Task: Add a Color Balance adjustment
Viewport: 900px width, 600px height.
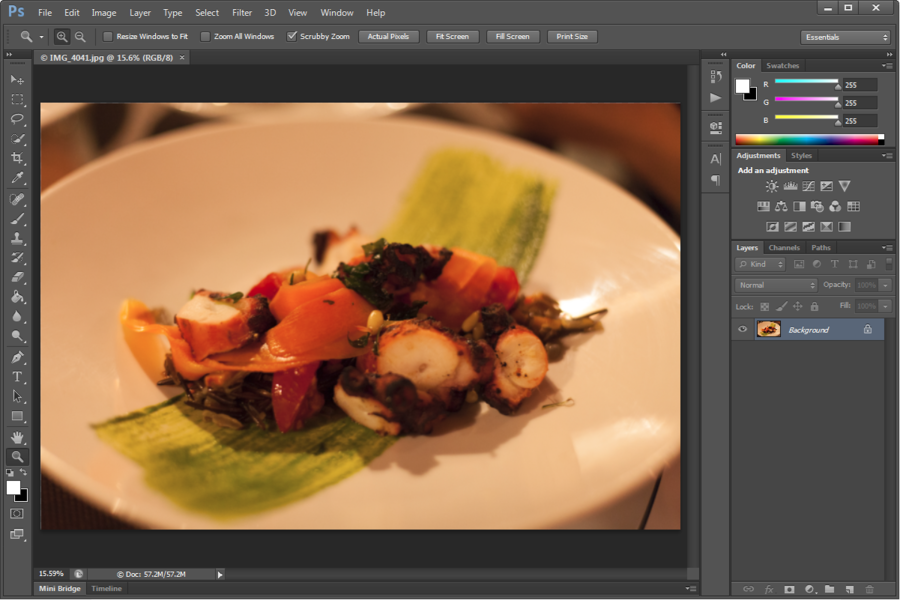Action: [781, 206]
